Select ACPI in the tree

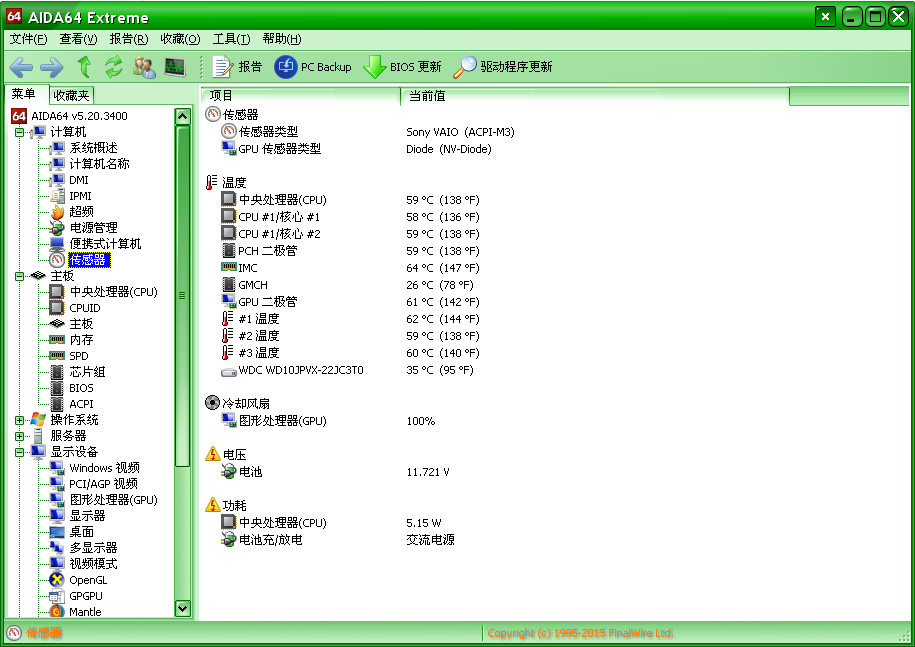point(81,404)
